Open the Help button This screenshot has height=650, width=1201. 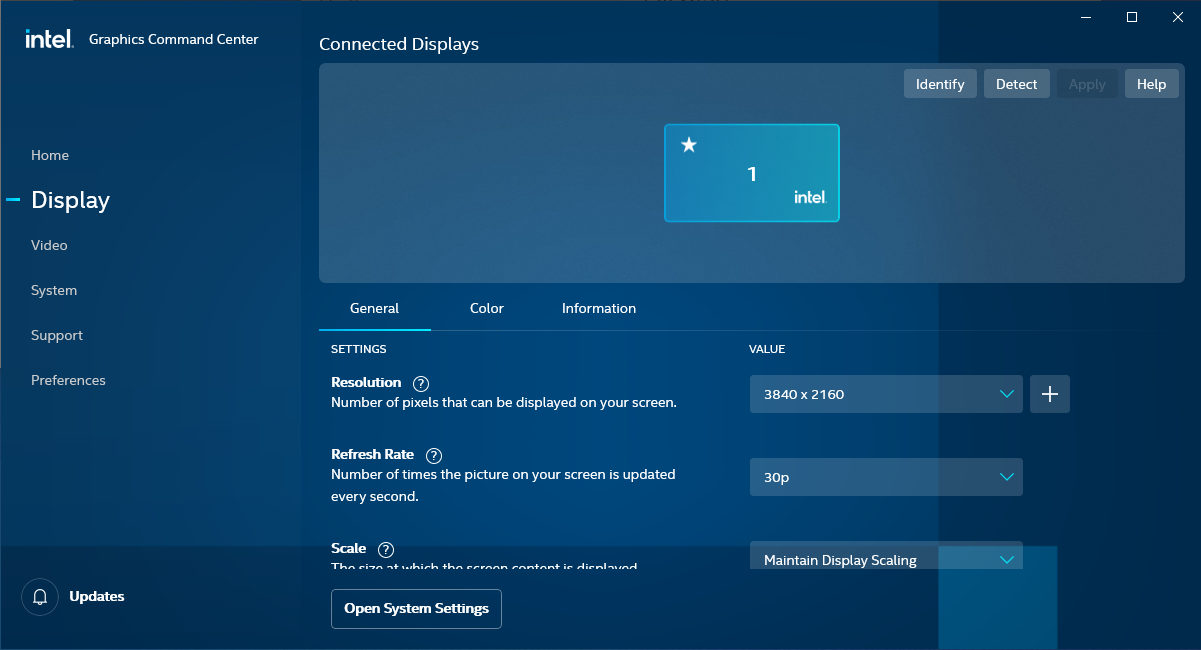(x=1151, y=84)
